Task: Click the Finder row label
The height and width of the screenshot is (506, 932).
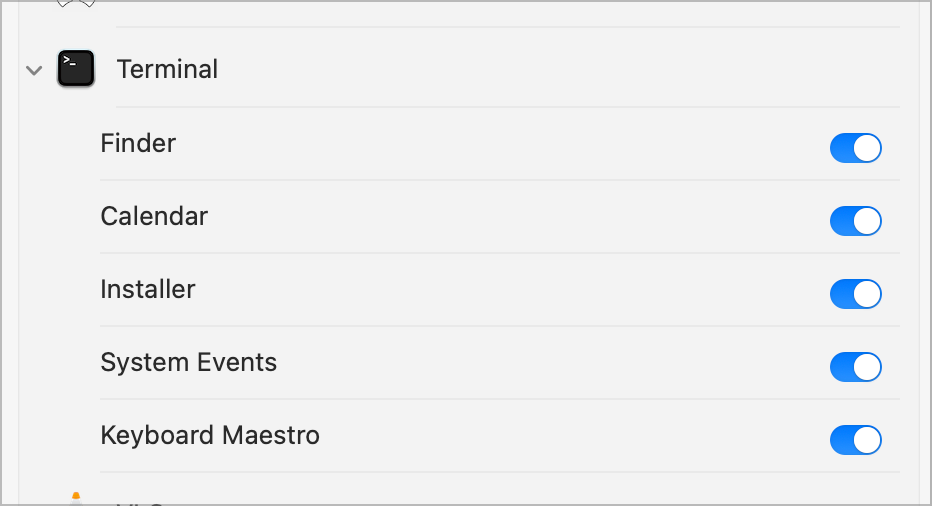Action: 138,143
